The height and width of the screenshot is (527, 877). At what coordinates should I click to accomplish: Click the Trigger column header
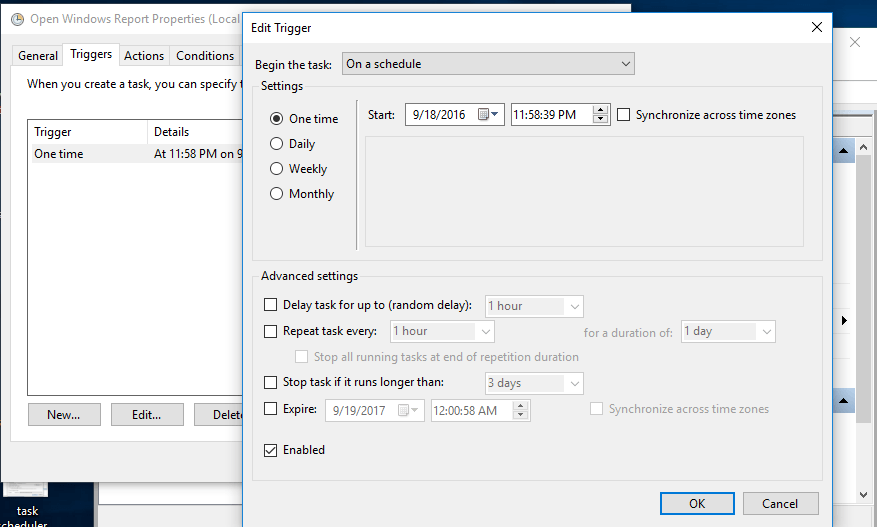89,132
